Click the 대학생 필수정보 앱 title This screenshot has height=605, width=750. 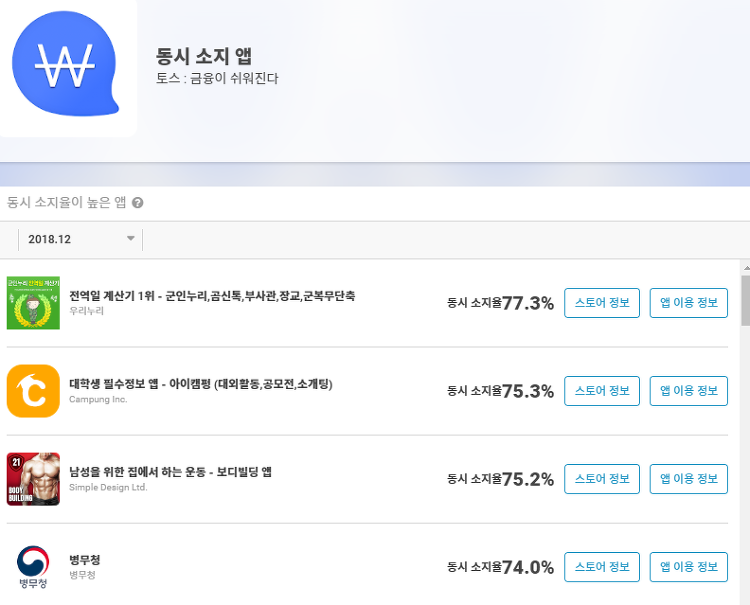tap(201, 384)
